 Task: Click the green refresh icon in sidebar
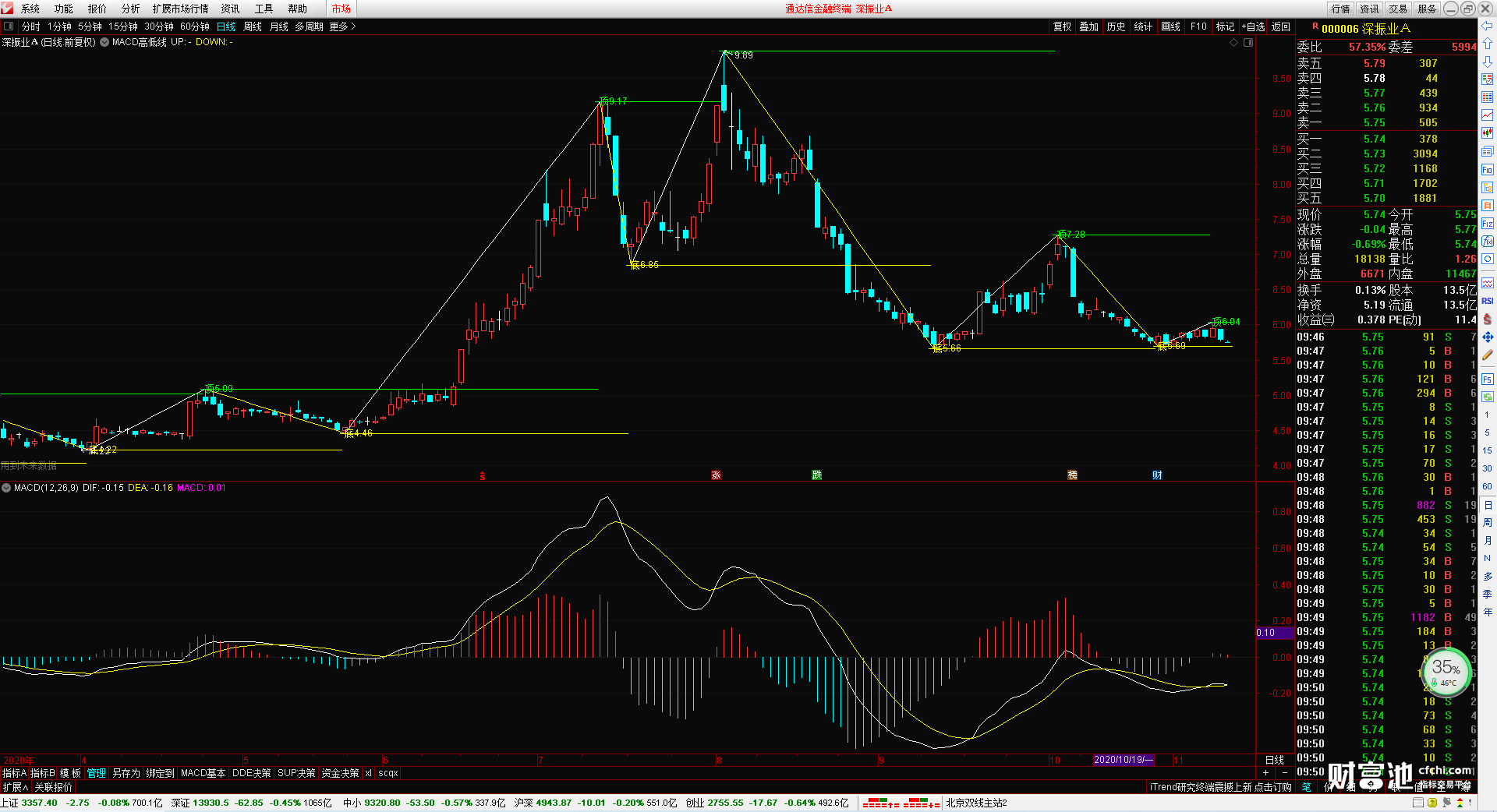[x=1487, y=397]
